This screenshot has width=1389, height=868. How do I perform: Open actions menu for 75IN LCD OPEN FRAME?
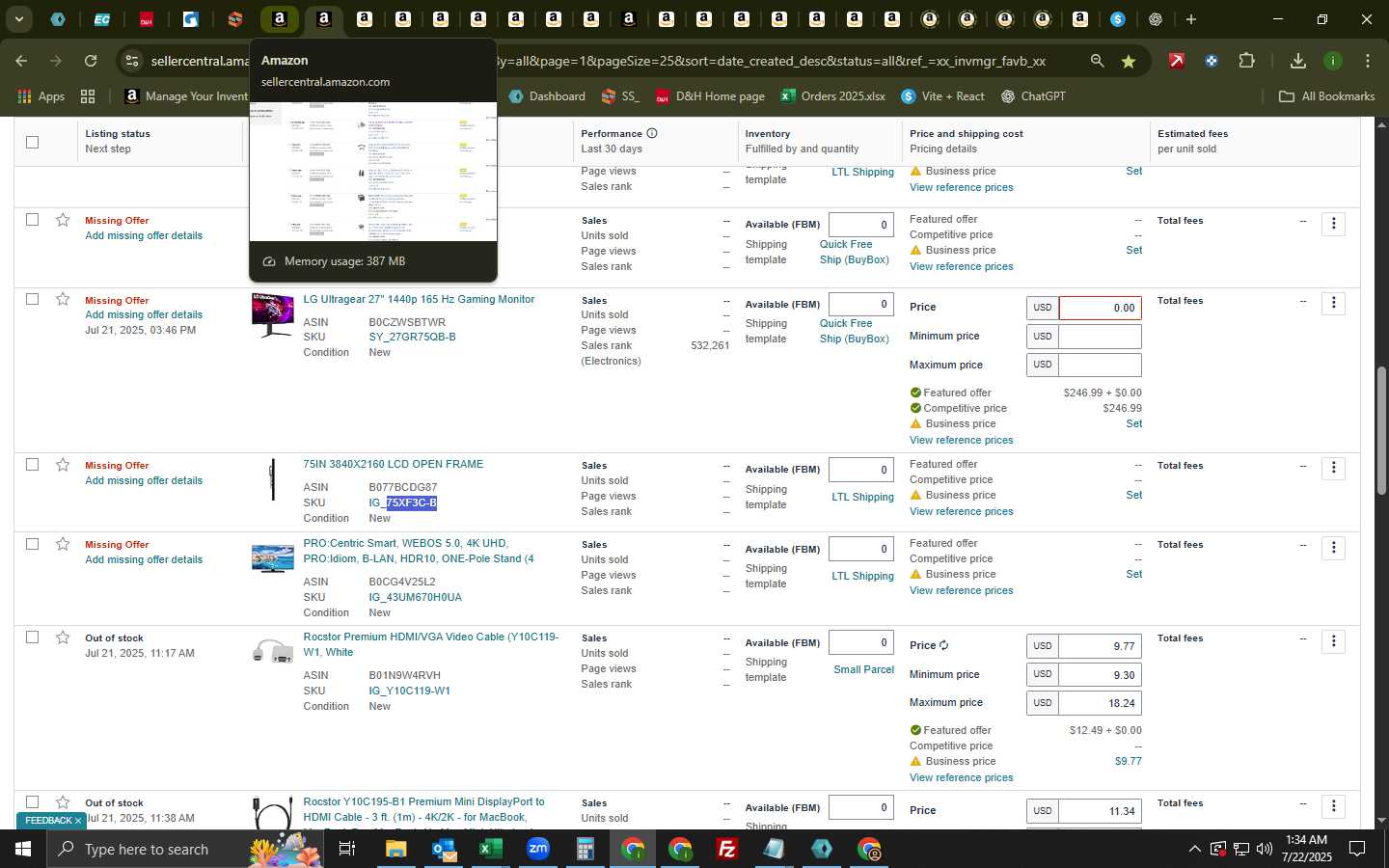1333,468
